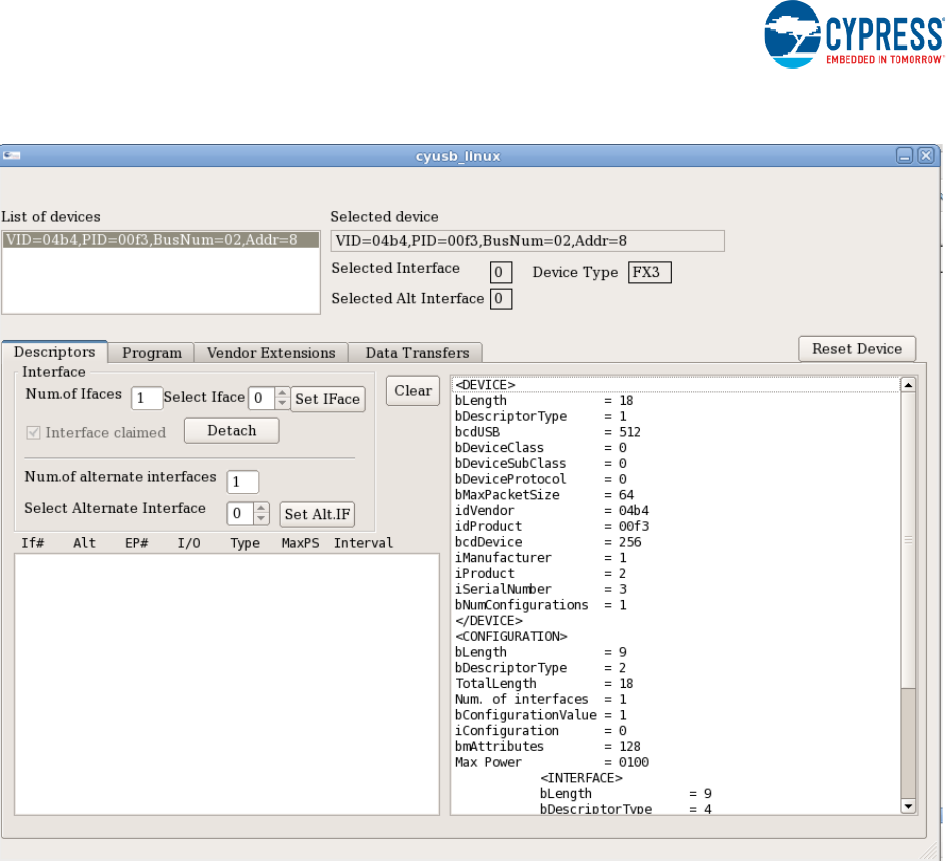Viewport: 946px width, 861px height.
Task: Select the VID=04b4 device in device list
Action: (x=160, y=240)
